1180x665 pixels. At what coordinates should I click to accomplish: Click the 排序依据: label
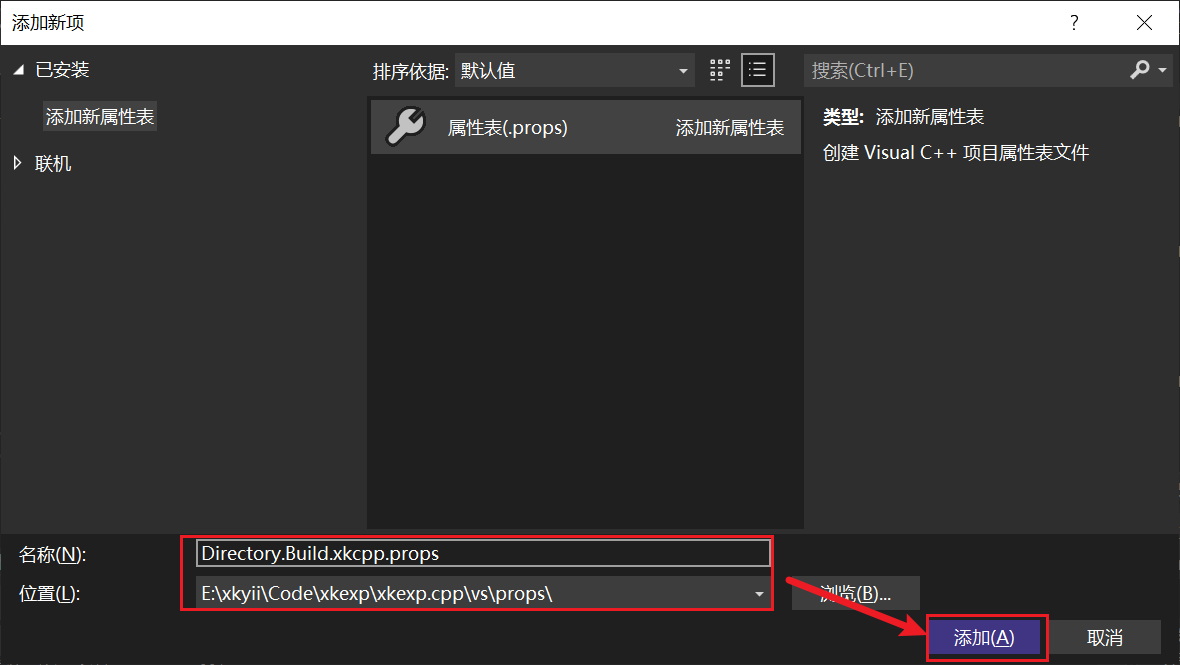click(x=411, y=71)
